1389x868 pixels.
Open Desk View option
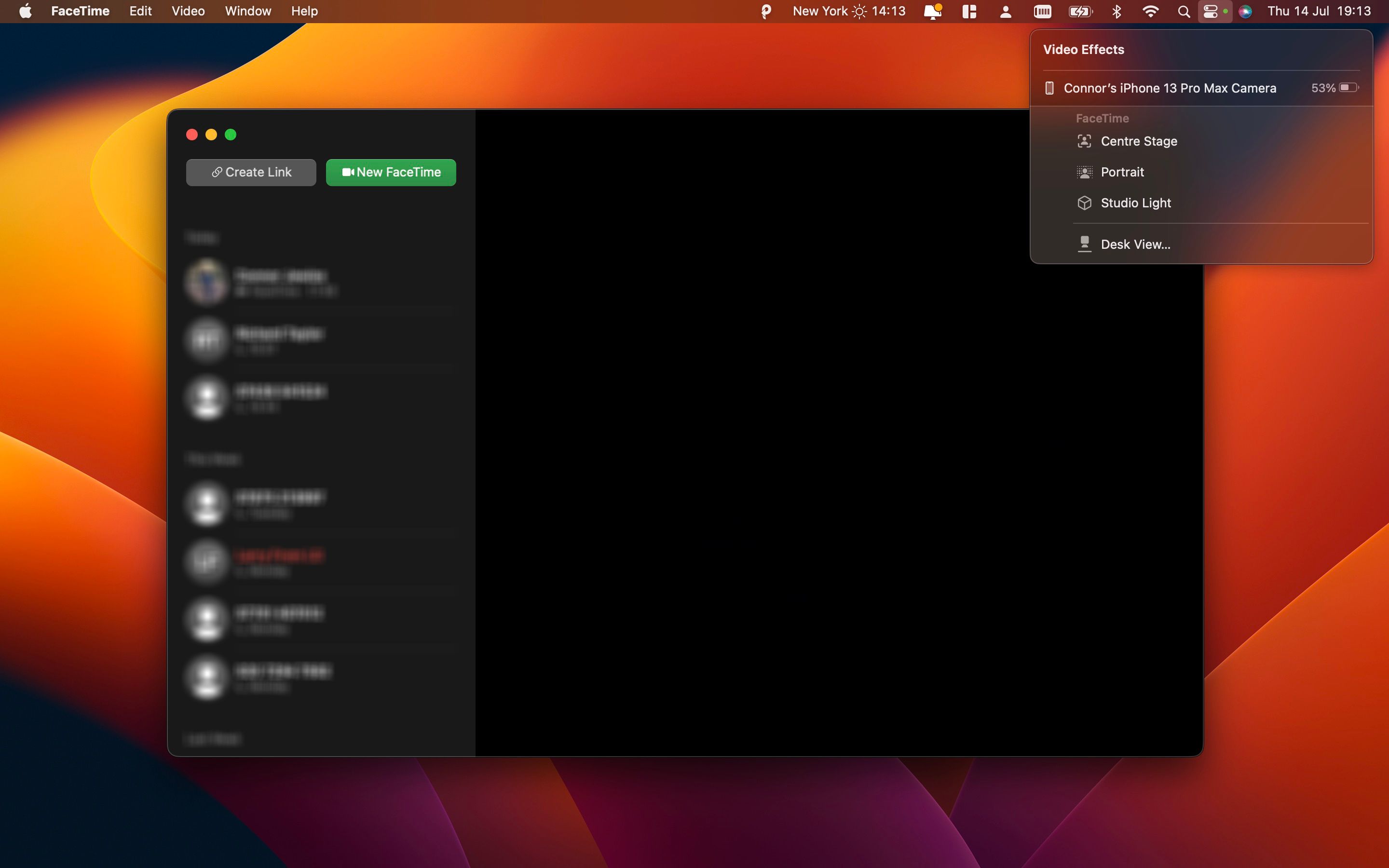click(1135, 244)
